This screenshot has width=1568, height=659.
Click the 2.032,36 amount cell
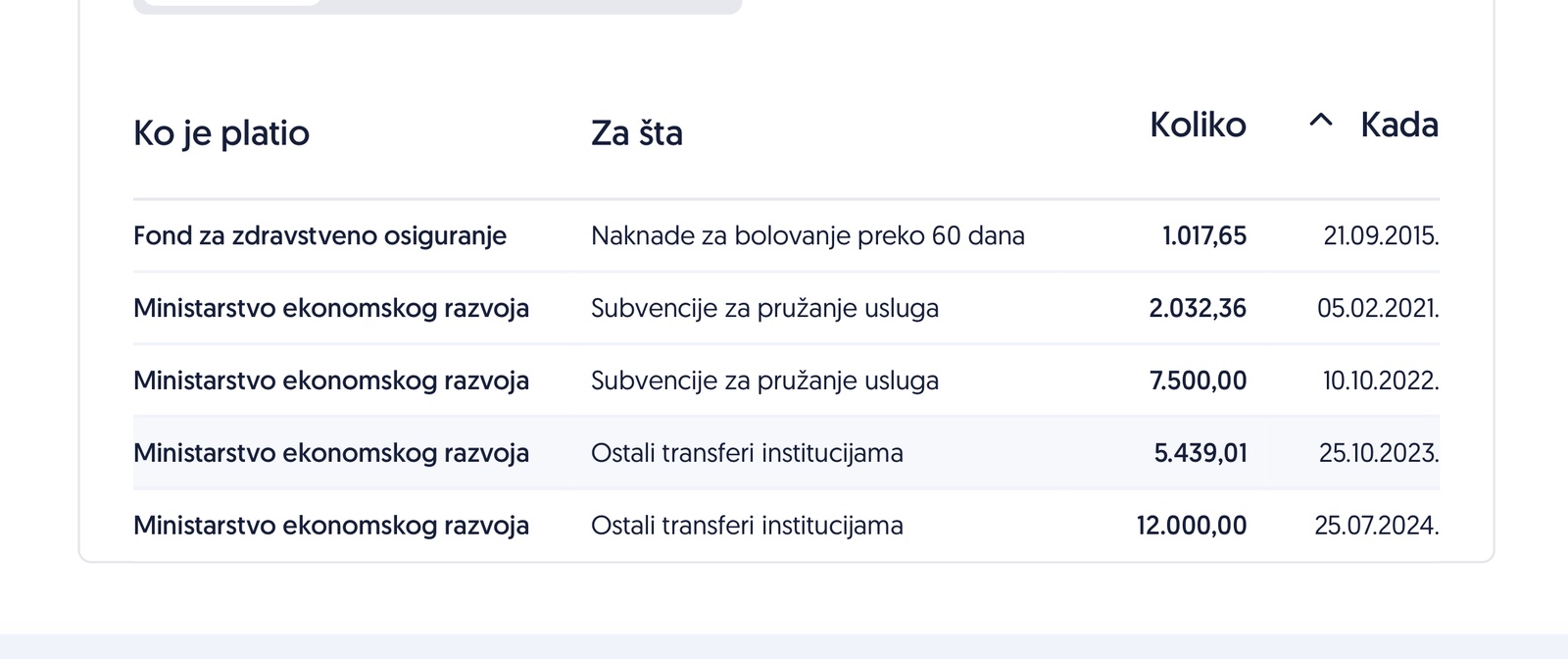click(1198, 309)
